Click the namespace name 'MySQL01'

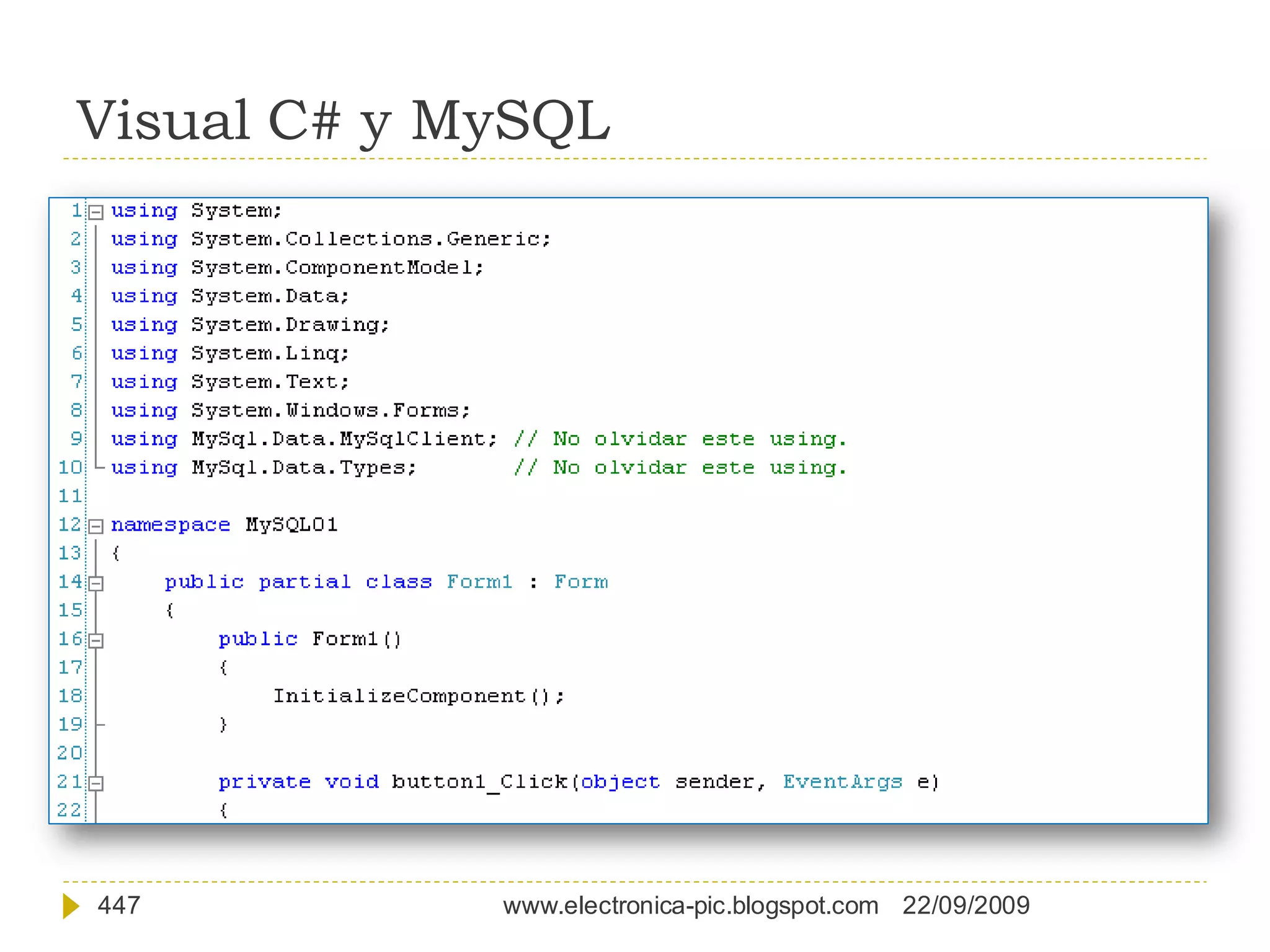tap(292, 525)
